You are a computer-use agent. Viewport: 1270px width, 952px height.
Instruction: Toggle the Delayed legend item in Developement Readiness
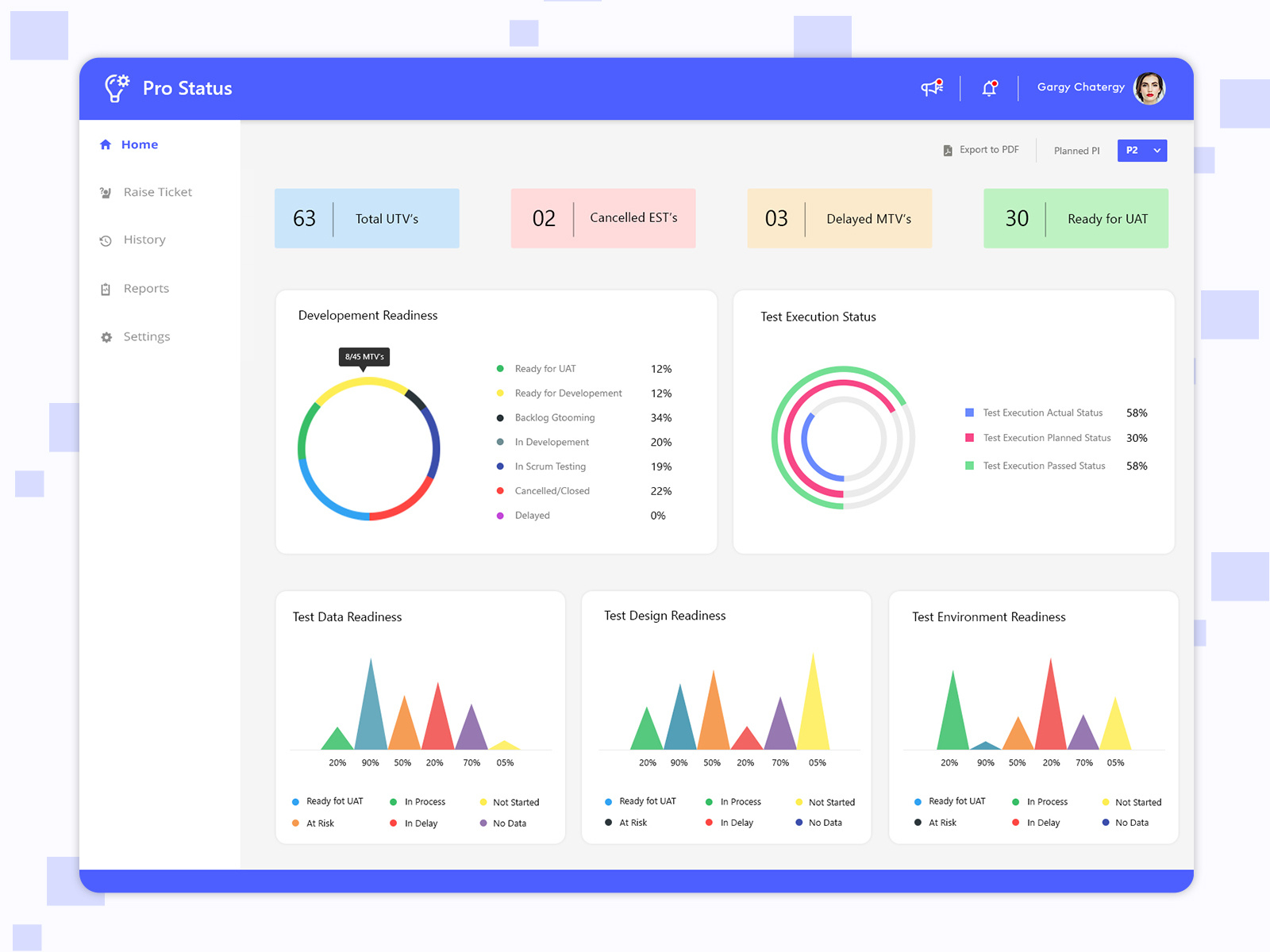pos(532,515)
